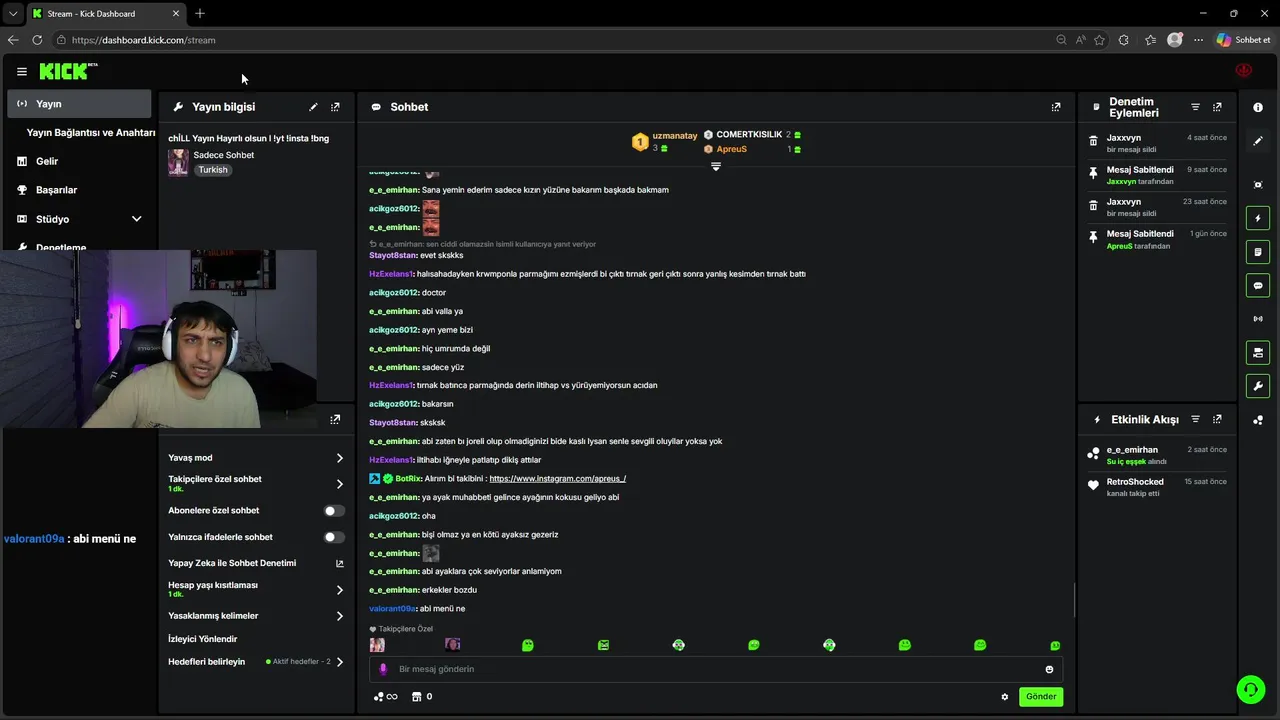Click the Bir mesaj gönderin input field
This screenshot has width=1280, height=720.
715,669
